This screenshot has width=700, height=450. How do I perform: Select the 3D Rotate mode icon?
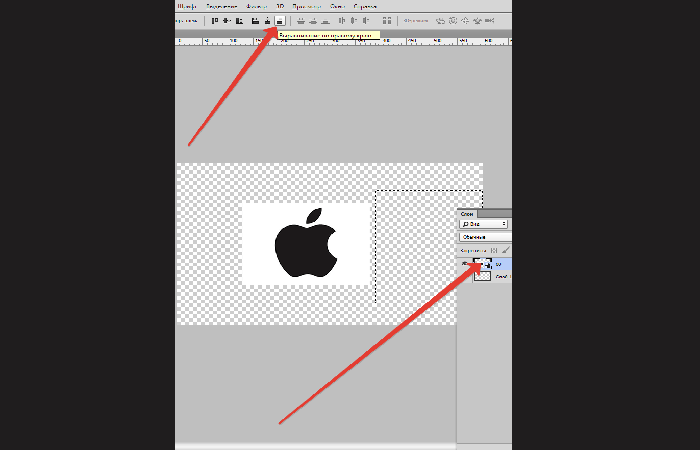[x=441, y=21]
